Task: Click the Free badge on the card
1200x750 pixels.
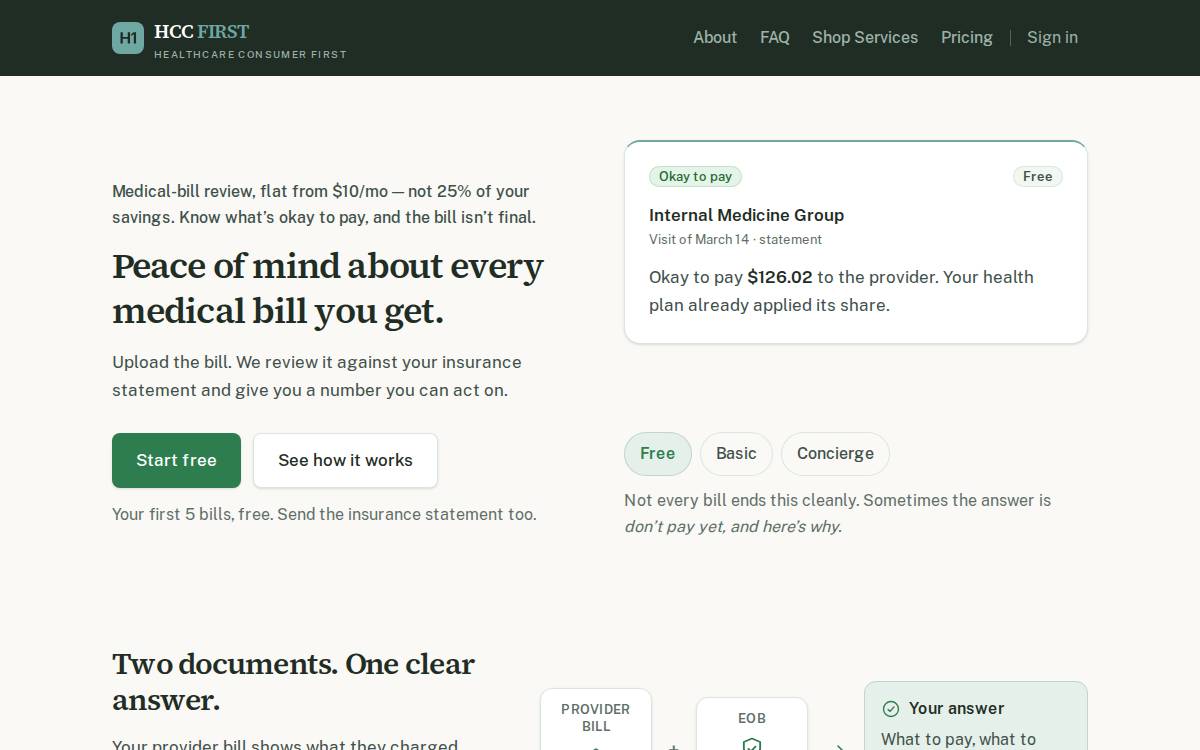Action: (x=1037, y=177)
